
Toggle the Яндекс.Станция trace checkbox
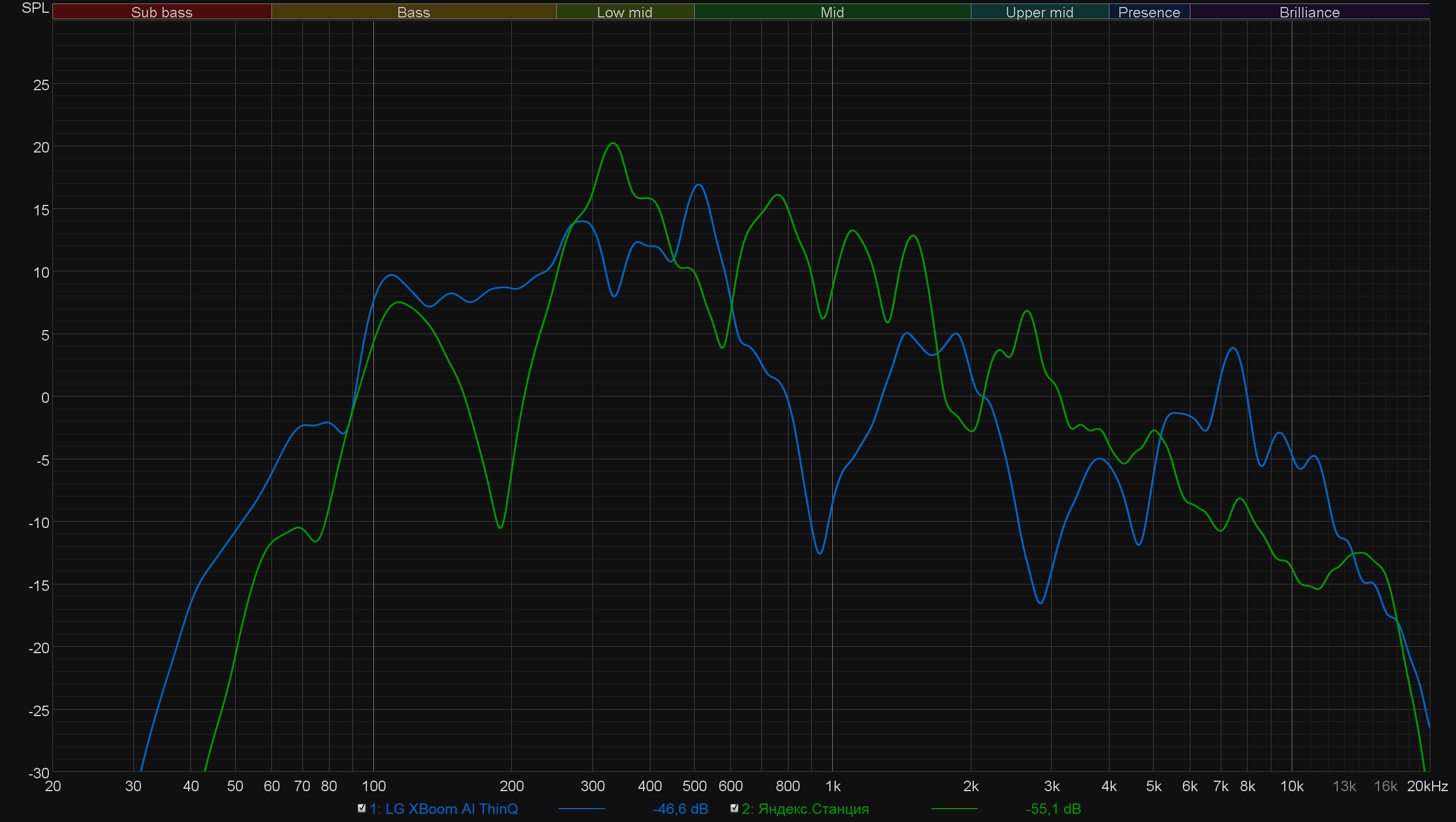[734, 808]
